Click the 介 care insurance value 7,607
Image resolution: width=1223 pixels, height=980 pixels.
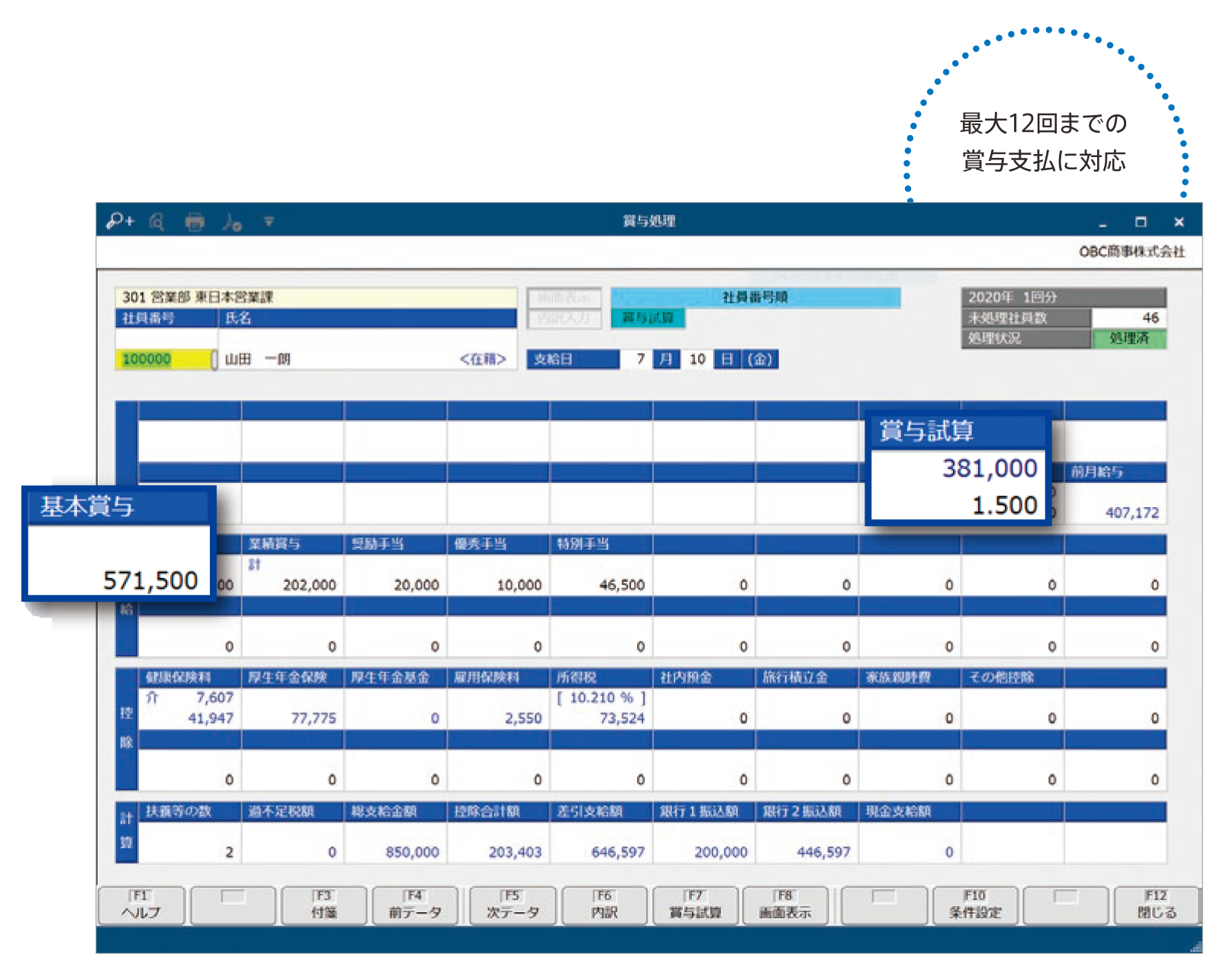pos(214,698)
